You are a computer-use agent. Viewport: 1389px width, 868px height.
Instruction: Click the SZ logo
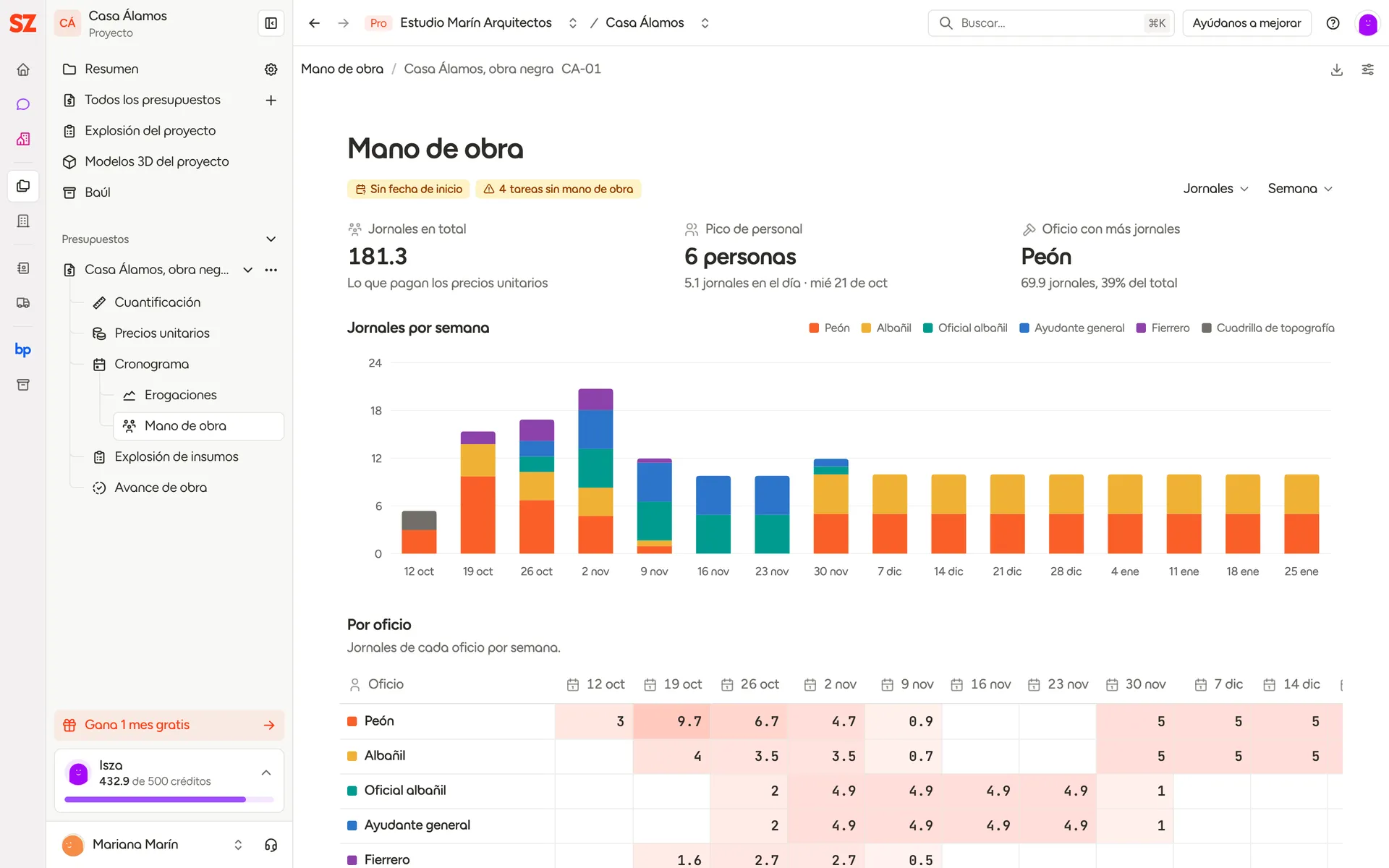click(x=23, y=23)
